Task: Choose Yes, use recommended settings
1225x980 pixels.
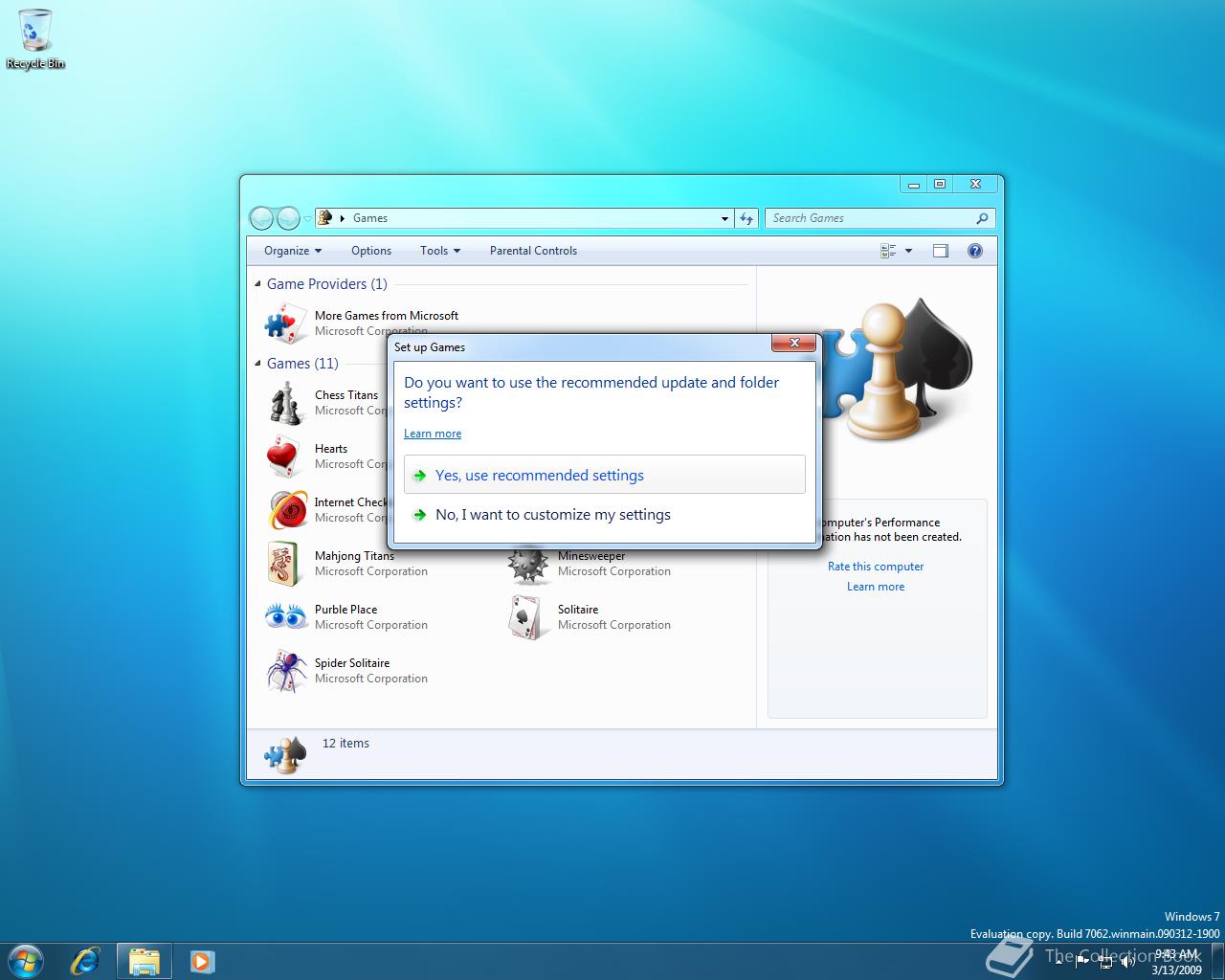Action: [x=605, y=475]
